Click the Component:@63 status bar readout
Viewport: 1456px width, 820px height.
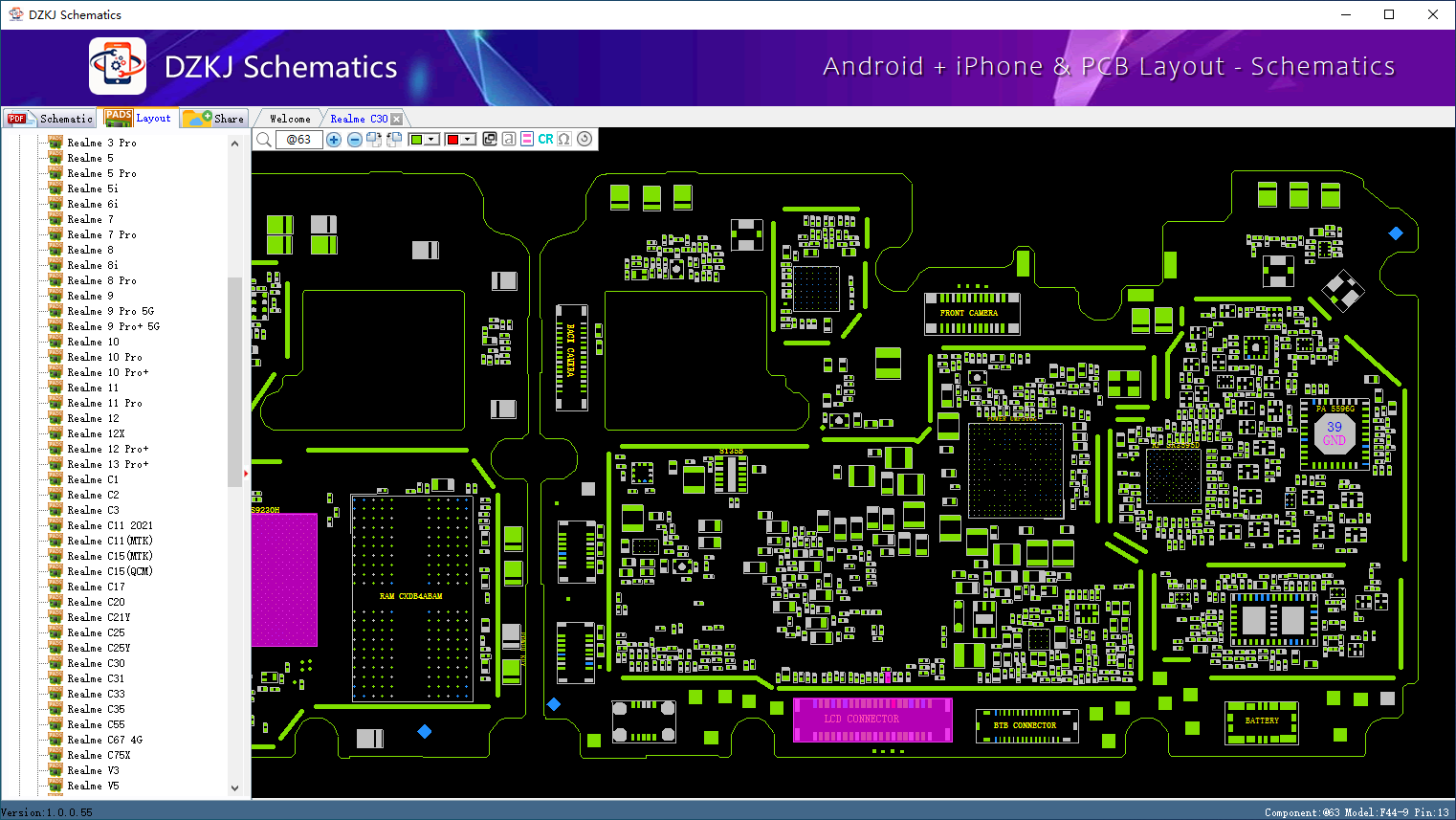coord(1302,812)
